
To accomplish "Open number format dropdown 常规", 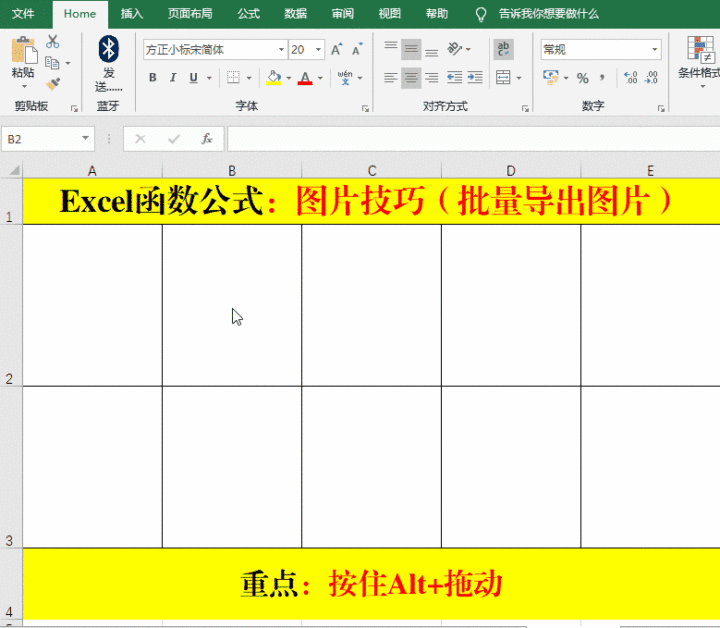I will (655, 49).
